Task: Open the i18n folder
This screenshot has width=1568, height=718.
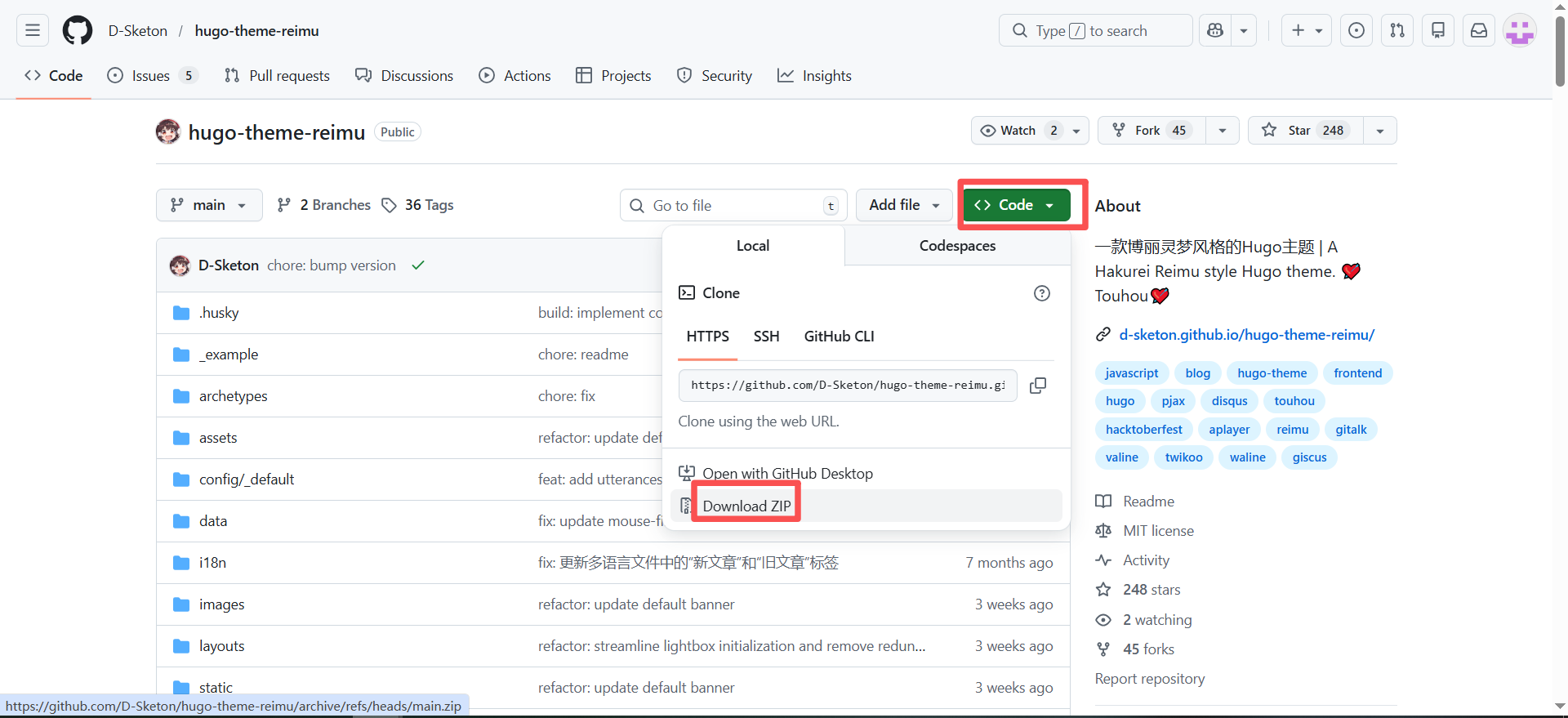Action: [212, 563]
